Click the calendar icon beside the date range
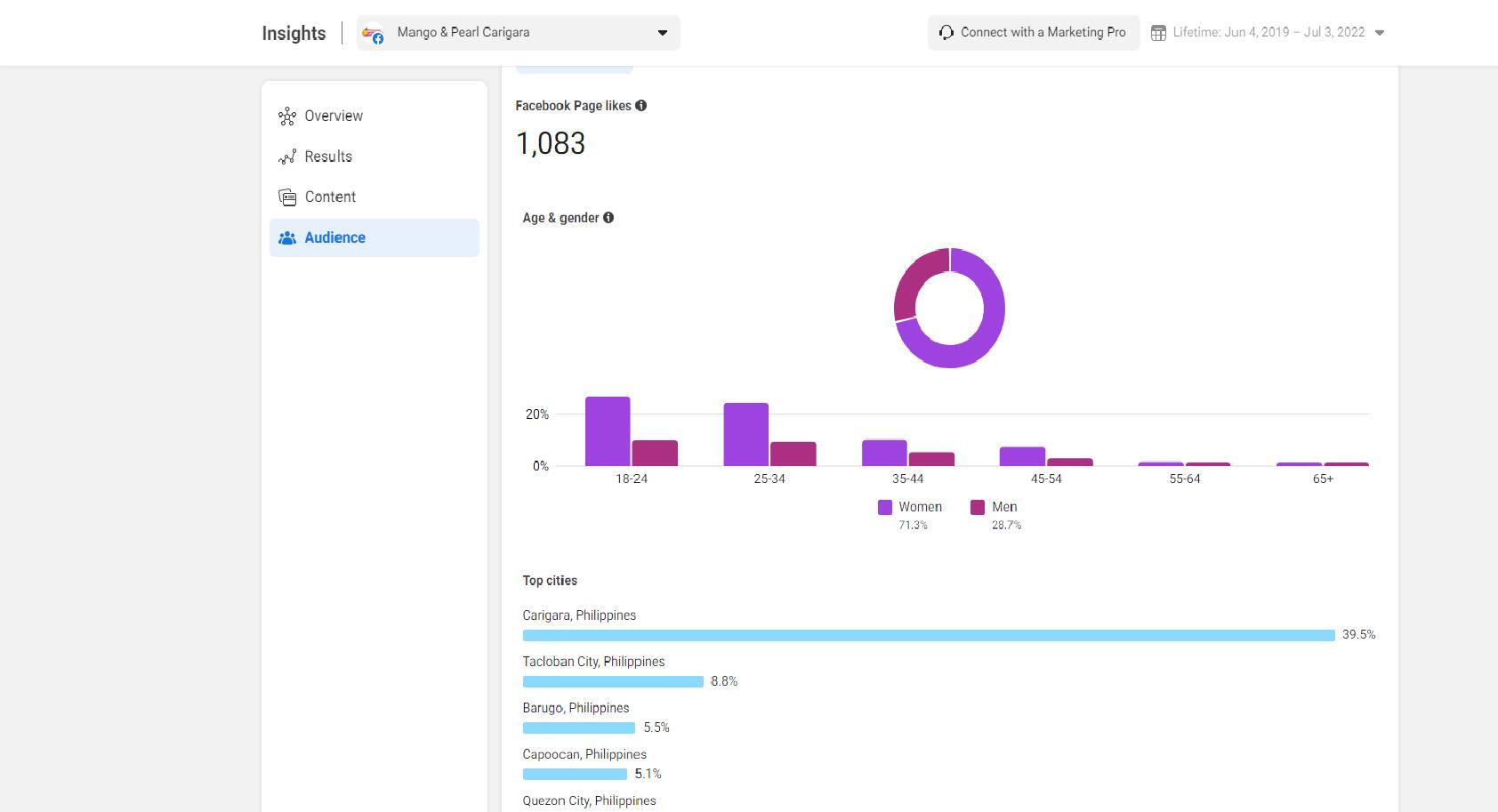This screenshot has height=812, width=1498. tap(1158, 33)
